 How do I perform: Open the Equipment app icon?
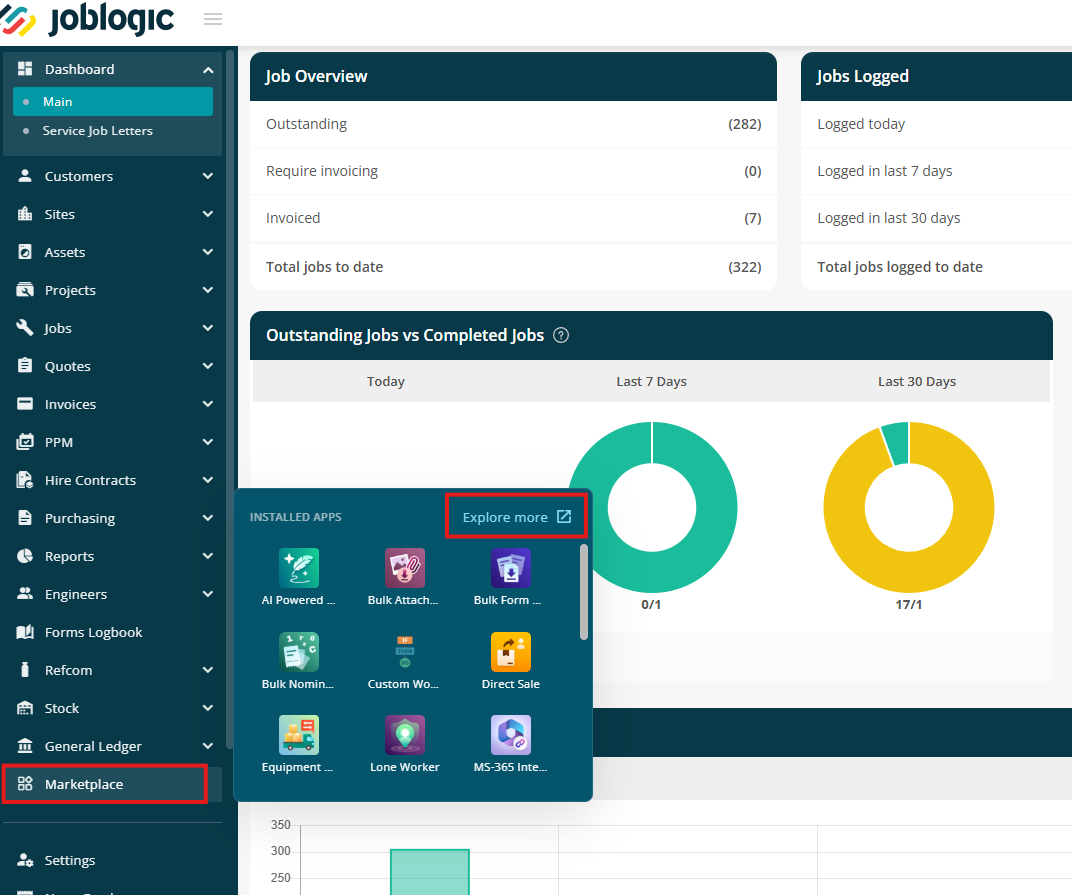pyautogui.click(x=299, y=735)
